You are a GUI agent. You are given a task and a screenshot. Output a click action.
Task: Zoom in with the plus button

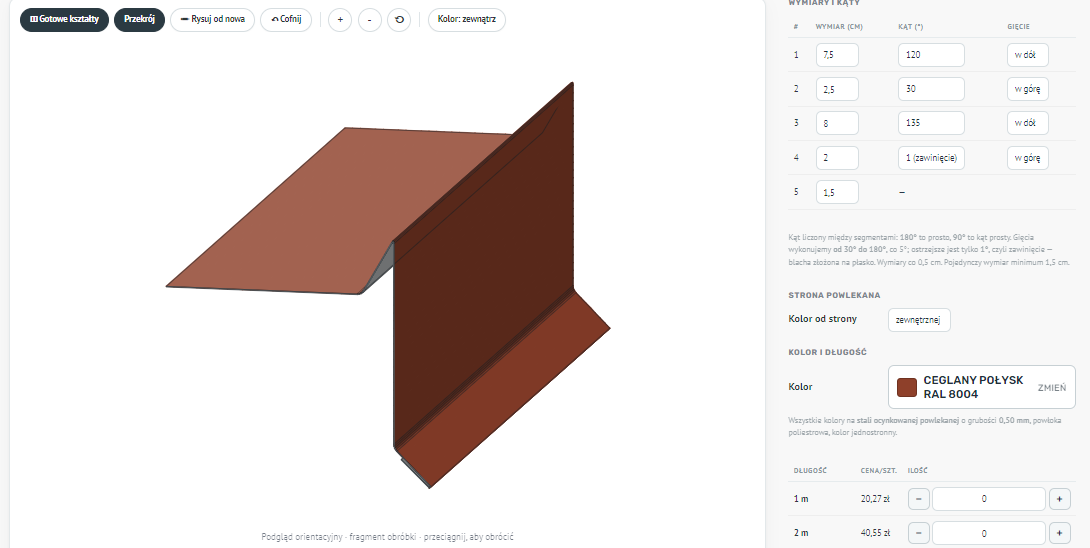click(340, 20)
